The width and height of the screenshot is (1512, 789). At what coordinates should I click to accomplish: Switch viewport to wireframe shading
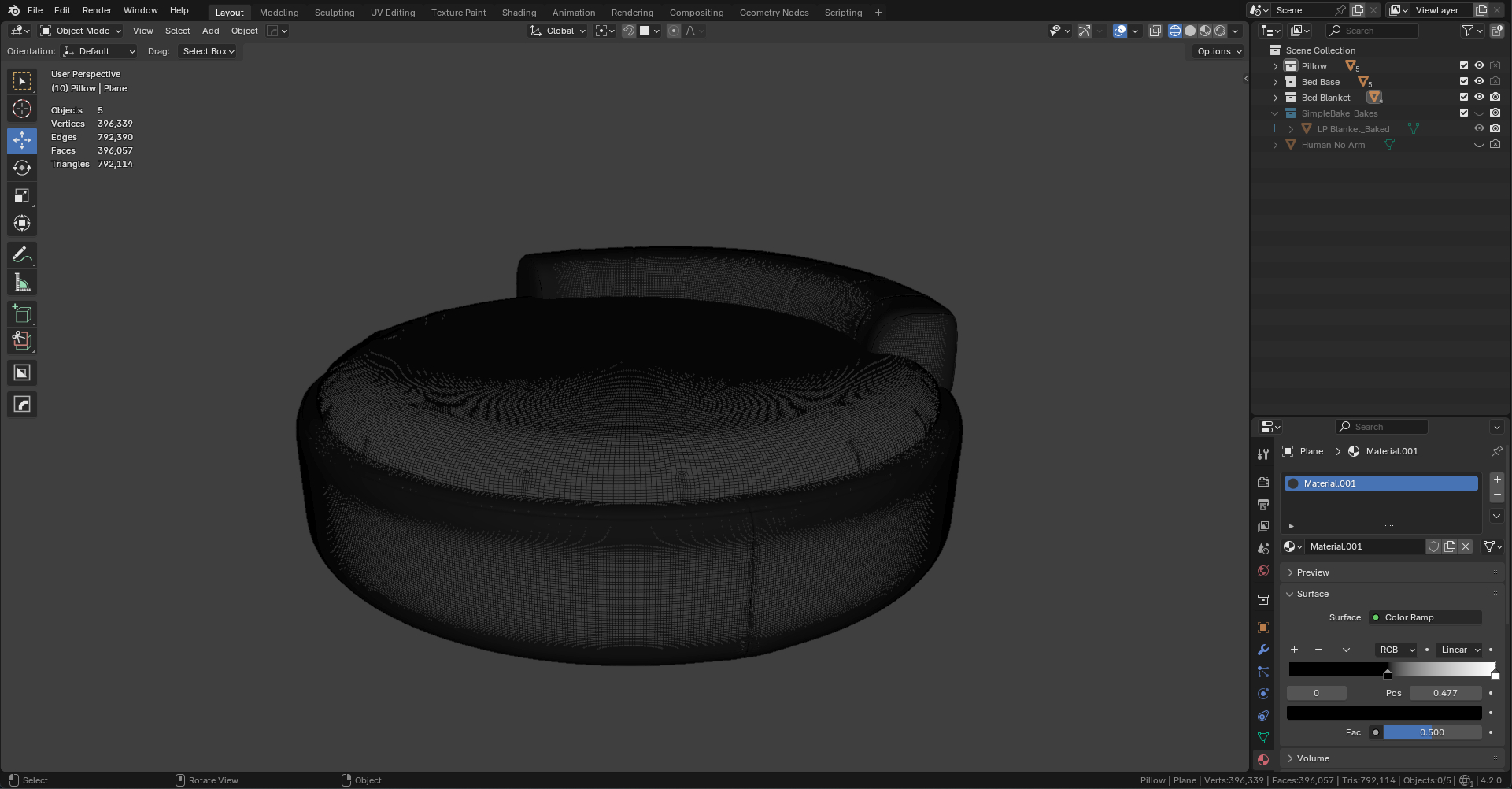pyautogui.click(x=1175, y=31)
